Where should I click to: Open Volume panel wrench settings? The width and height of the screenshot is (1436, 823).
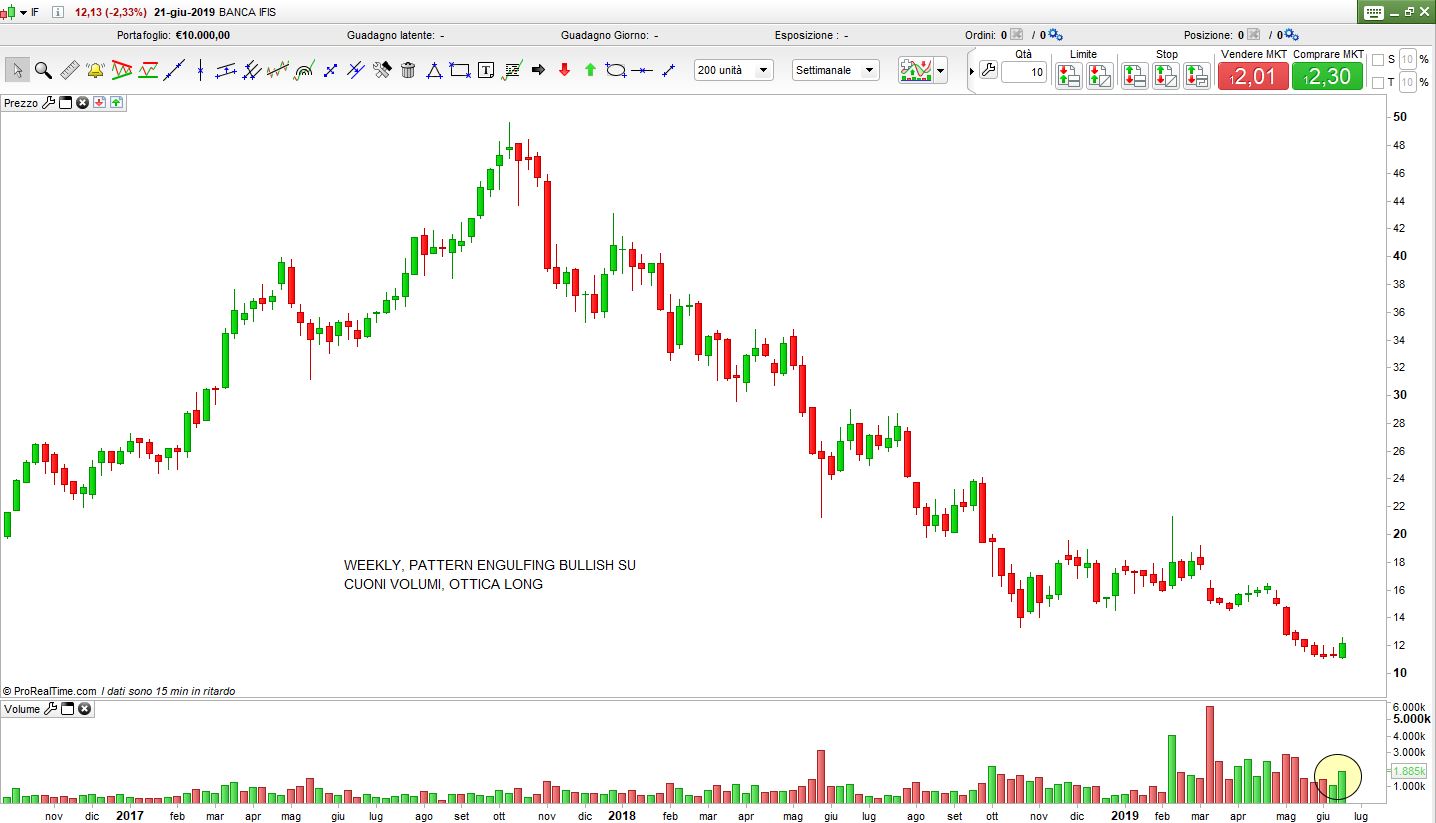50,709
